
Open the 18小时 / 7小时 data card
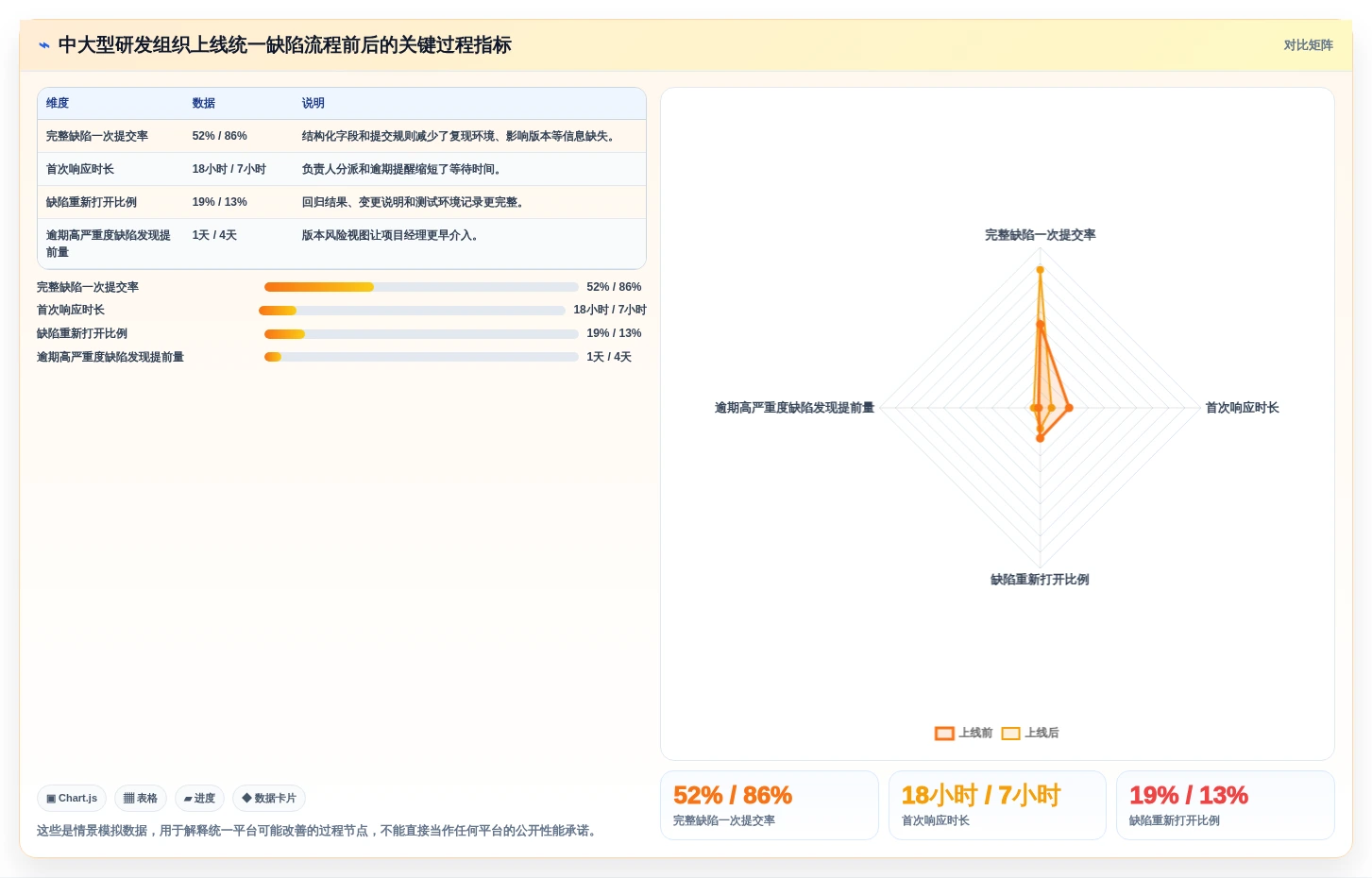click(x=997, y=805)
